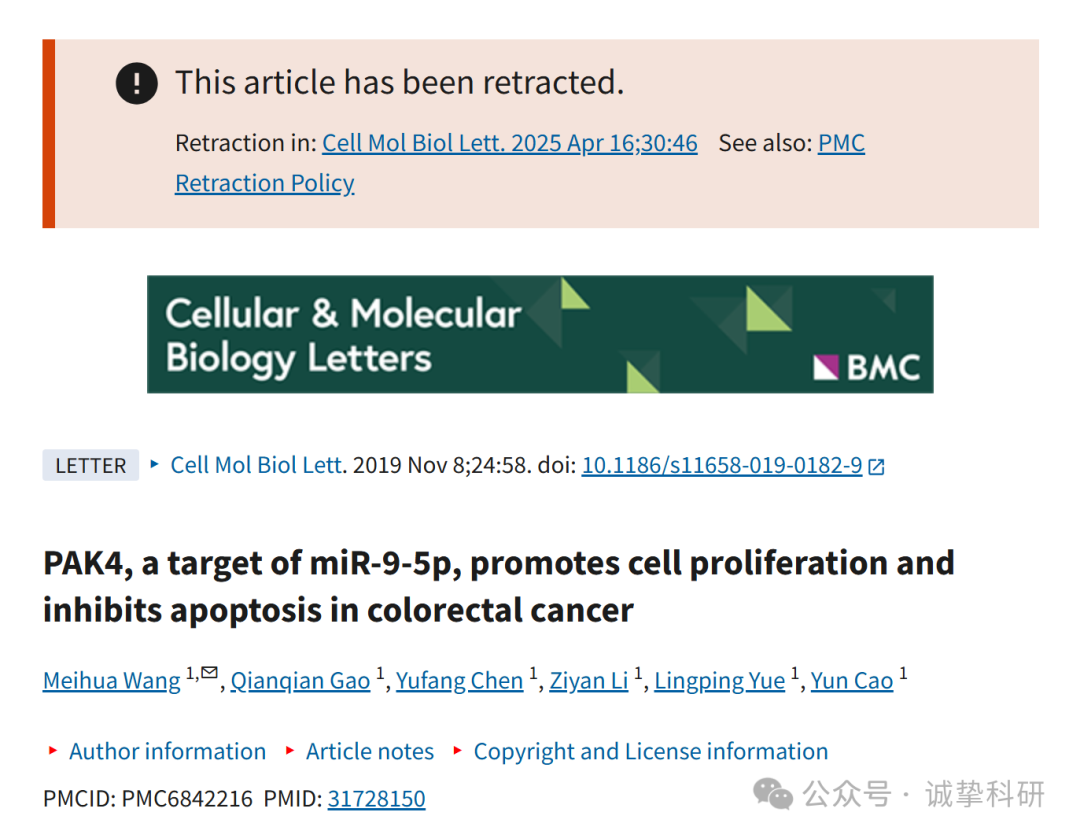
Task: Follow the DOI link 10.1186/s11658-019-0182-9
Action: point(722,465)
